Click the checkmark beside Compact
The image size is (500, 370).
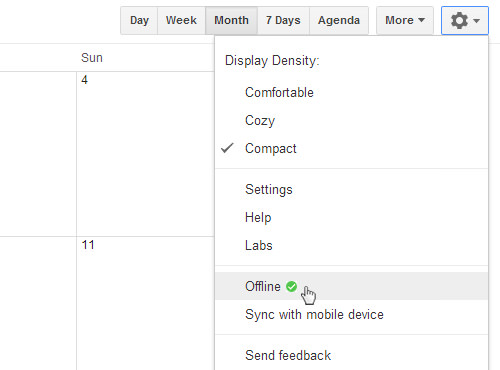227,148
